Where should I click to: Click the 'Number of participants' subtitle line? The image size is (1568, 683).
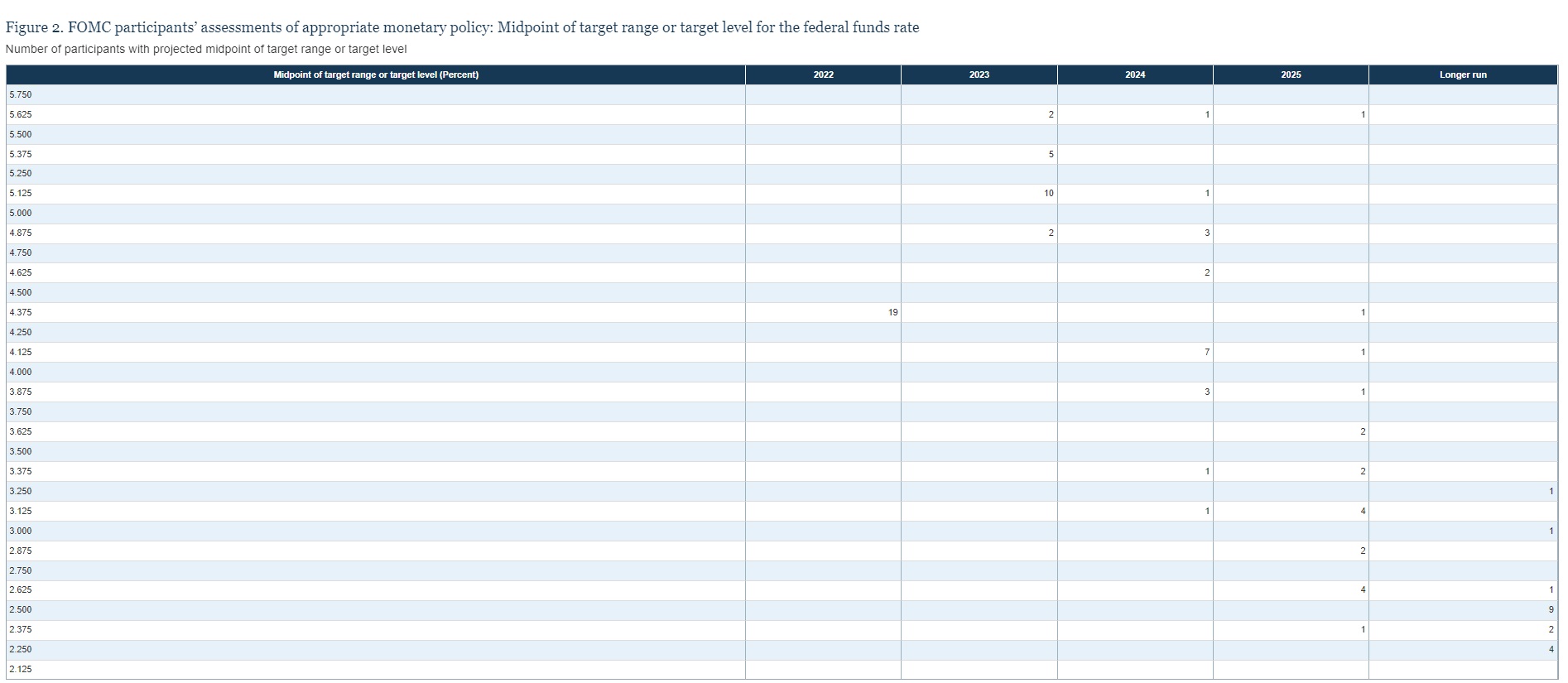point(206,49)
